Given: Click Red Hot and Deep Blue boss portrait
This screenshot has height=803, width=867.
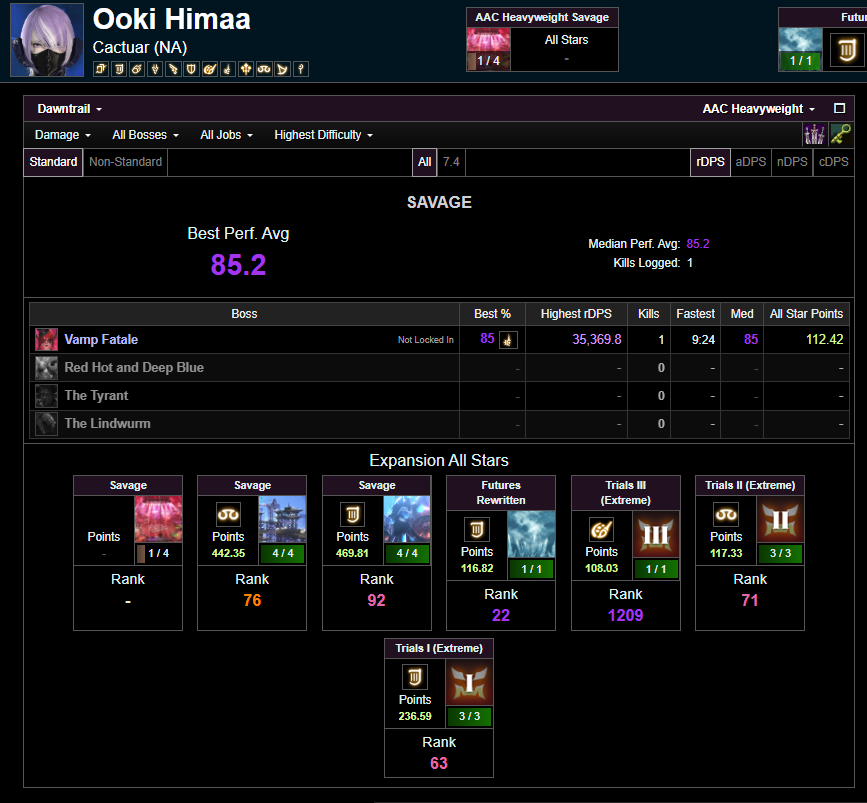Looking at the screenshot, I should 46,368.
